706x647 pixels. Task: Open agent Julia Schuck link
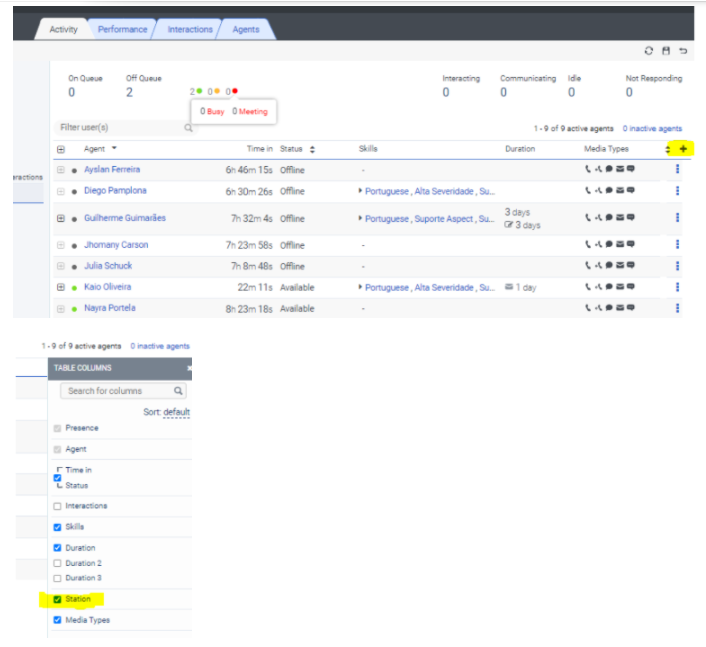(x=108, y=266)
